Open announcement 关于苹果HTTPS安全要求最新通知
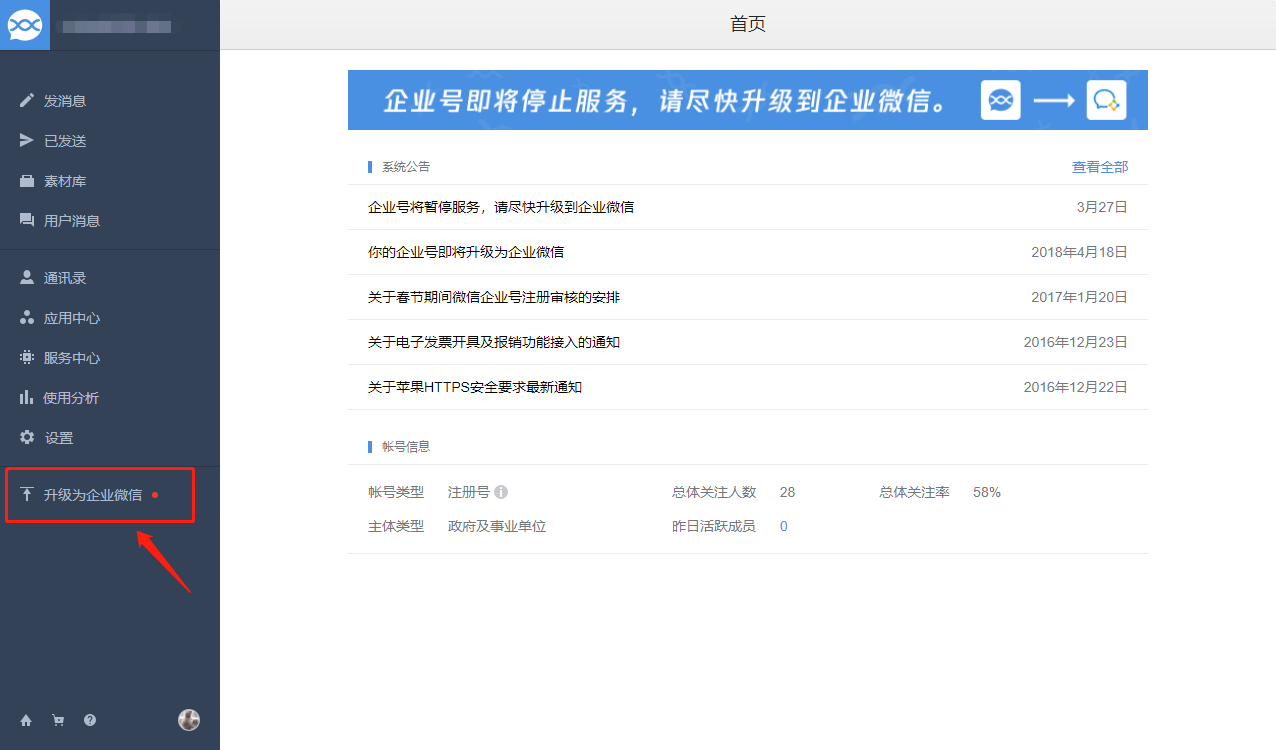 click(475, 387)
